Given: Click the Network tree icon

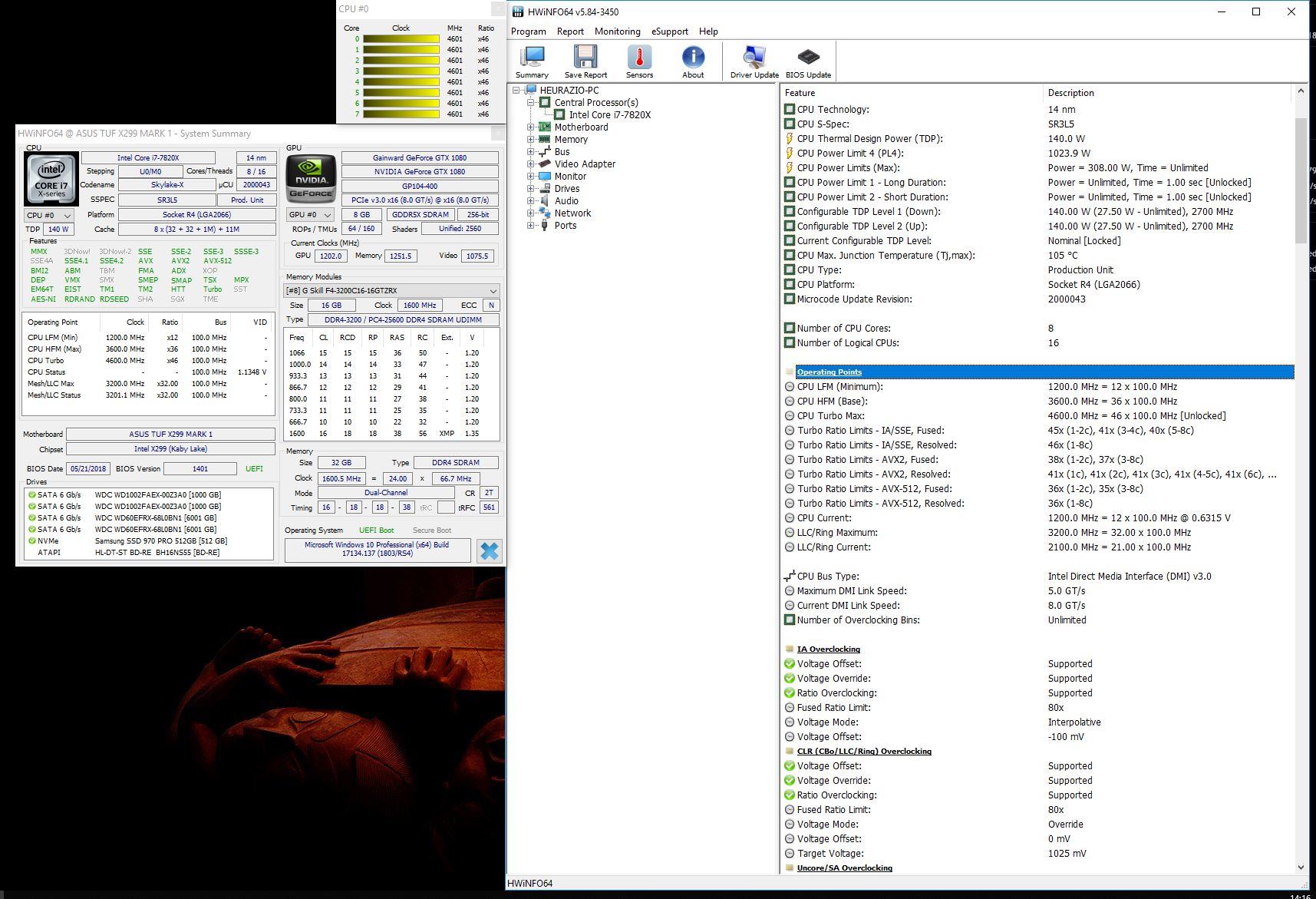Looking at the screenshot, I should [x=545, y=213].
